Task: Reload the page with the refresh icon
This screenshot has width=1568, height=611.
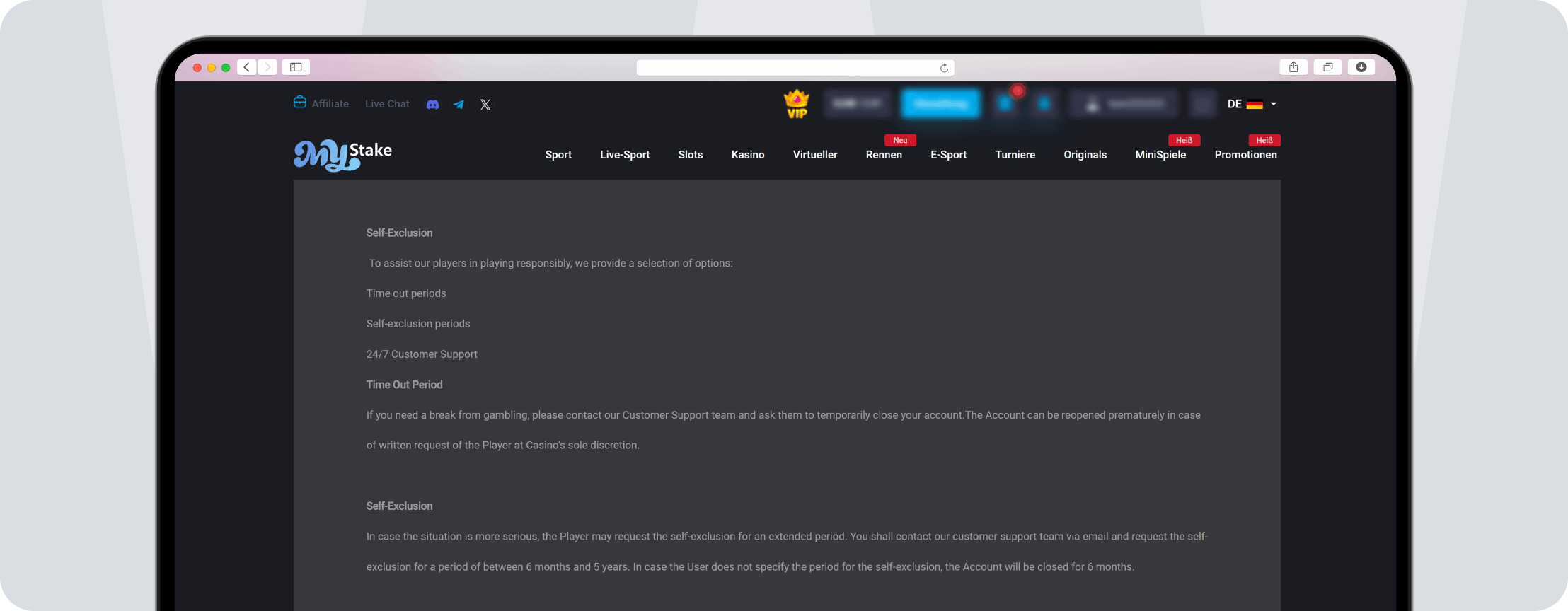Action: 944,68
